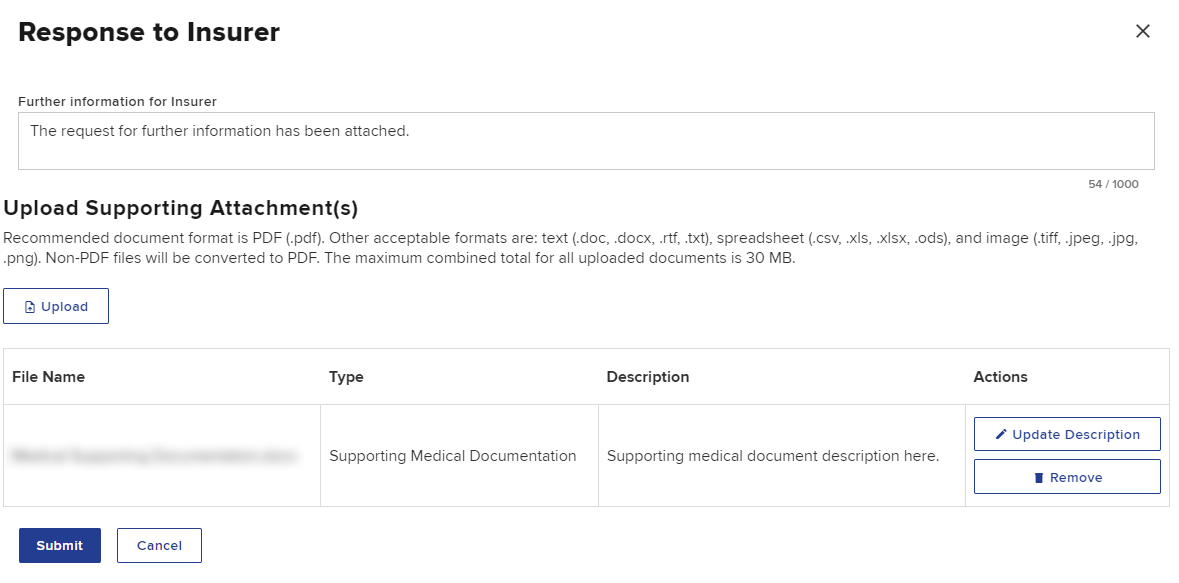Click Update Description for the attached document
1179x583 pixels.
1066,434
